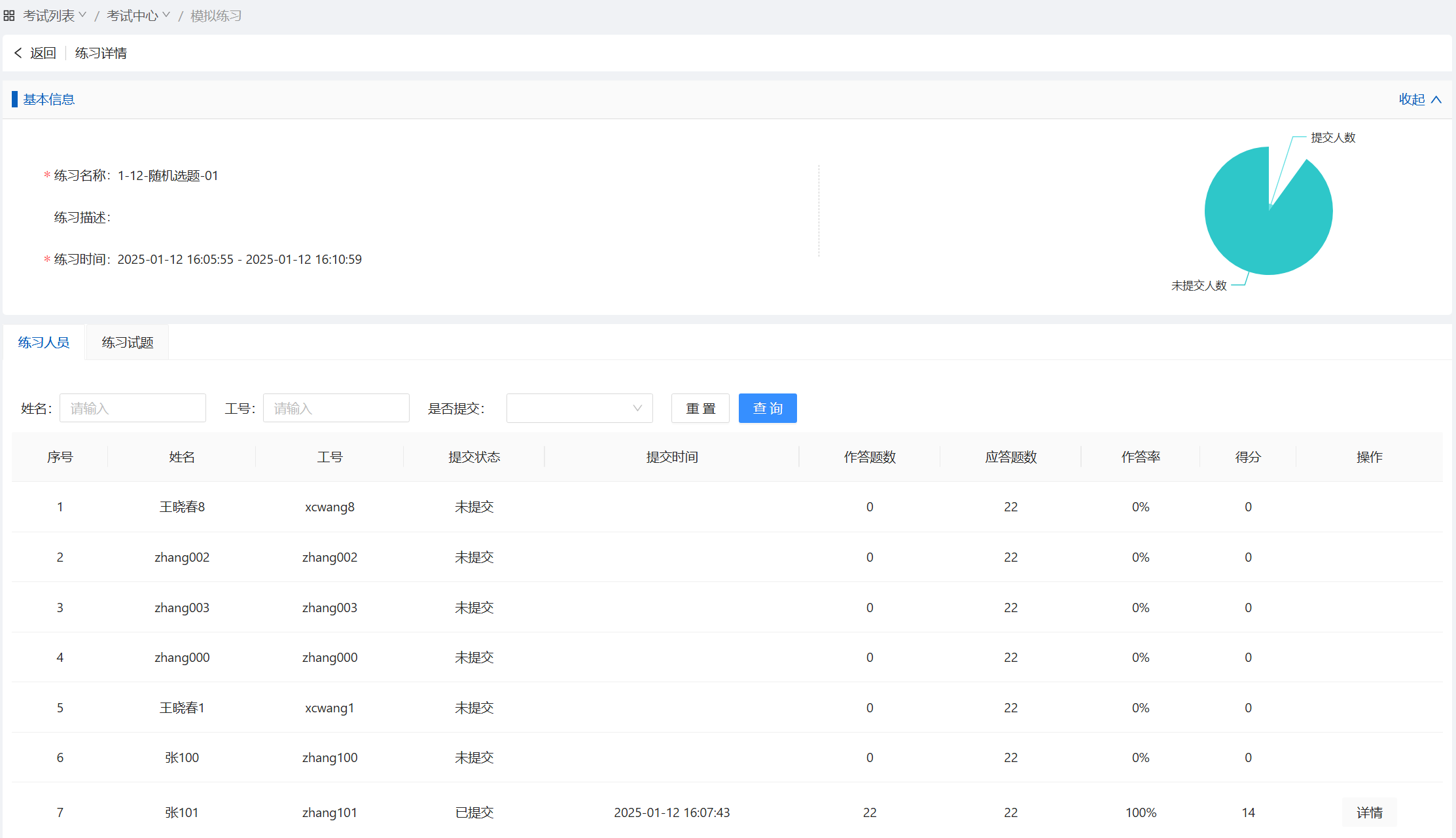
Task: Click the 得分 column header
Action: [x=1248, y=457]
